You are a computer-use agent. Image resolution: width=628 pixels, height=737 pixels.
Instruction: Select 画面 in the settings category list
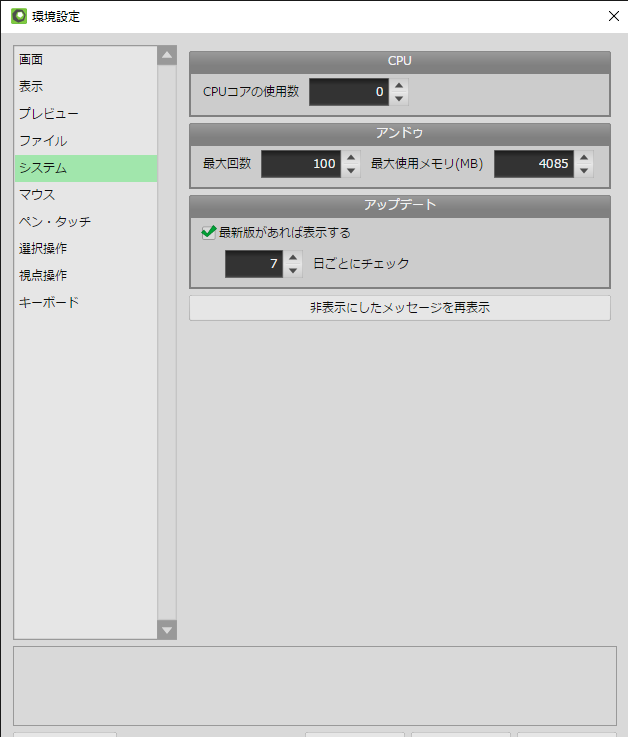point(86,60)
